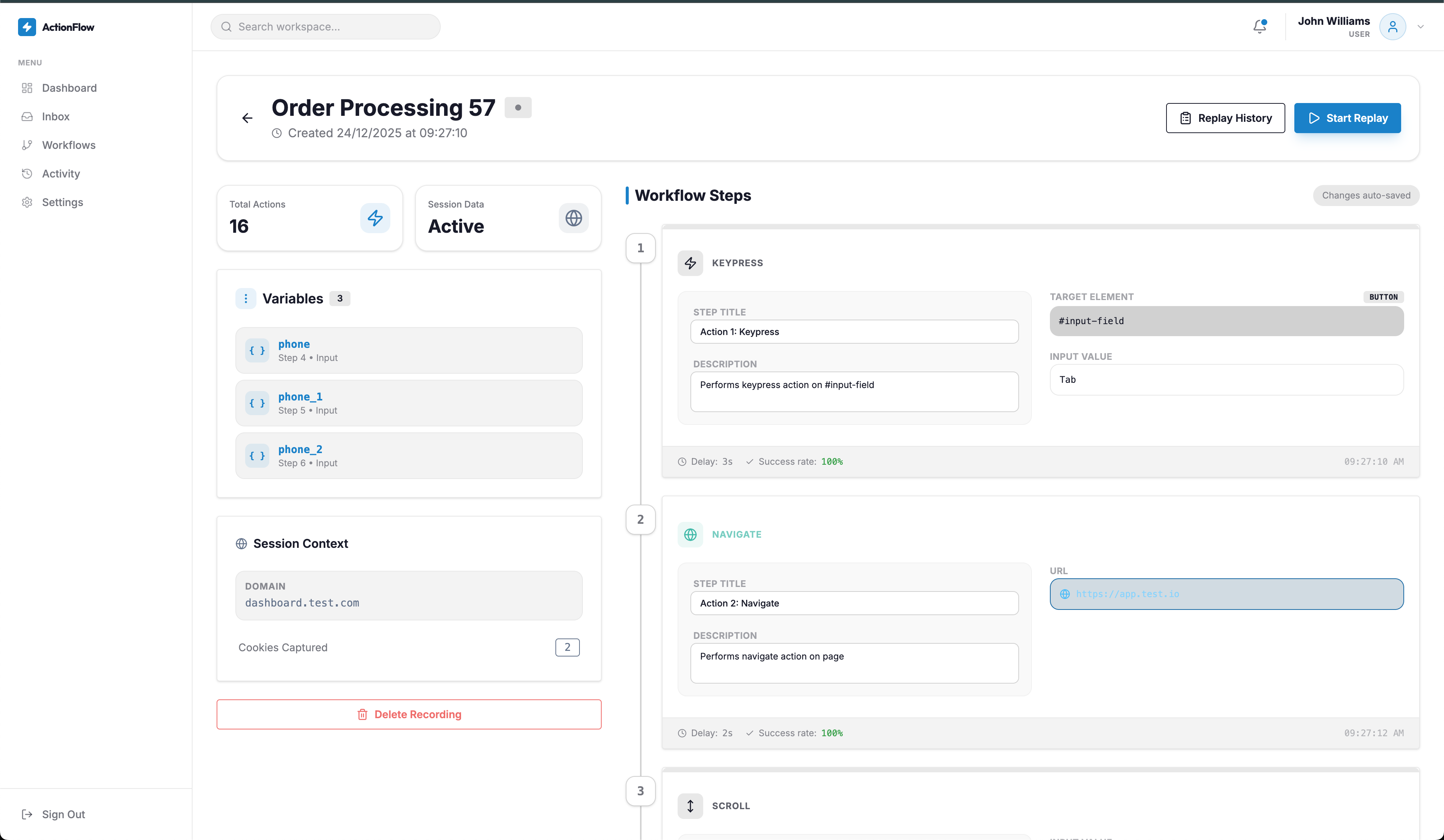Click the back arrow beside Order Processing 57
This screenshot has height=840, width=1444.
click(247, 117)
